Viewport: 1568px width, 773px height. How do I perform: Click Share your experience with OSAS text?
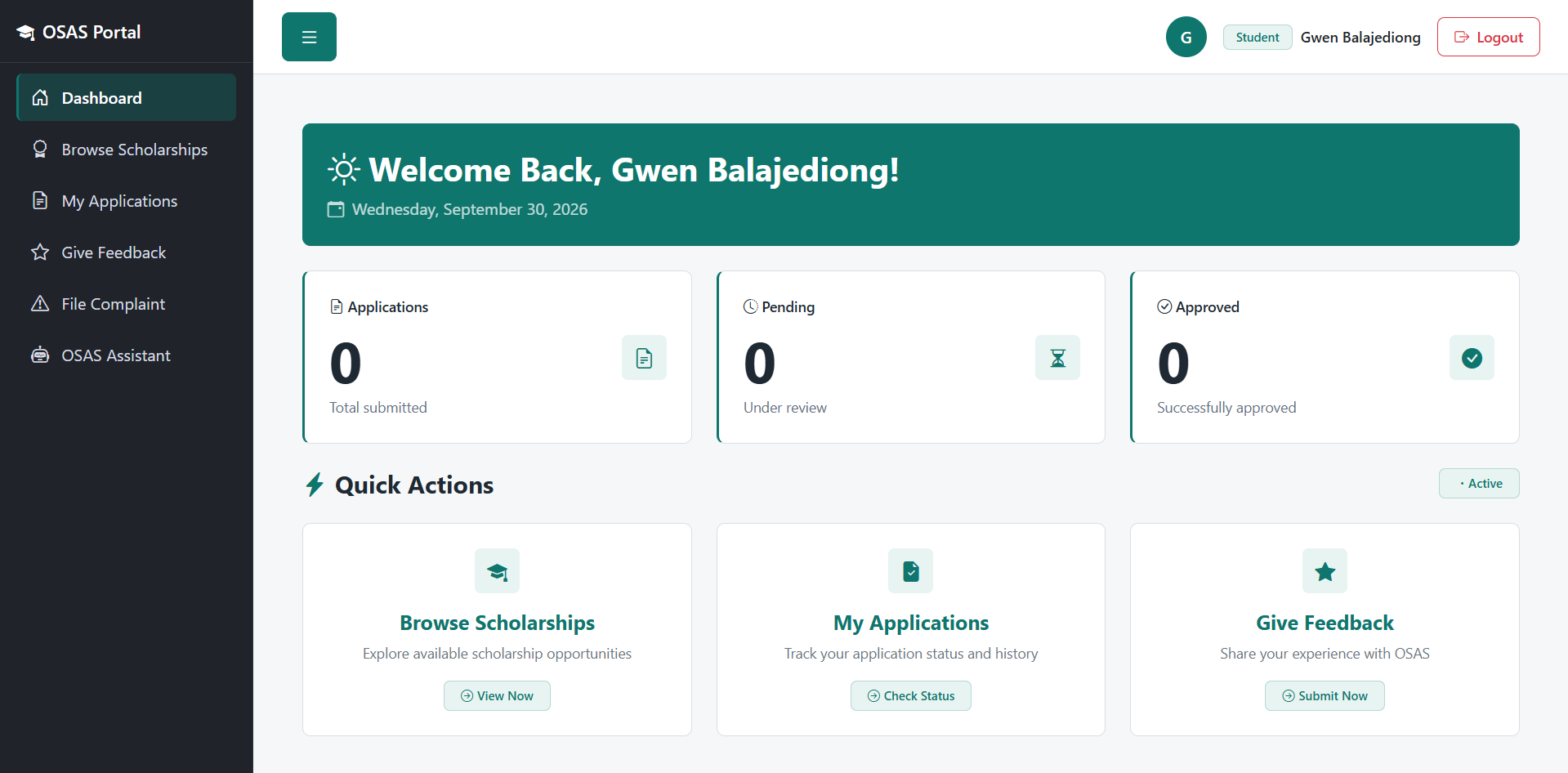pos(1325,654)
